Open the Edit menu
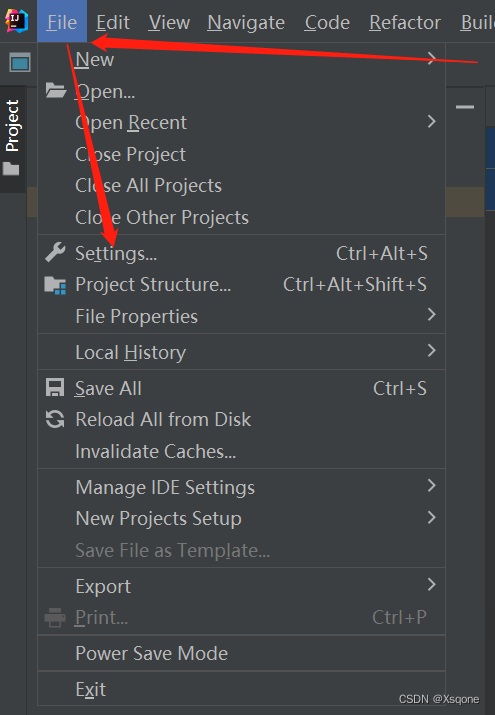This screenshot has width=495, height=715. pyautogui.click(x=113, y=22)
